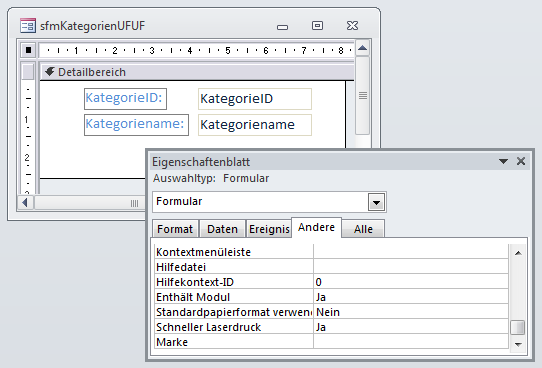Click the property list scrollbar thumb

click(518, 328)
